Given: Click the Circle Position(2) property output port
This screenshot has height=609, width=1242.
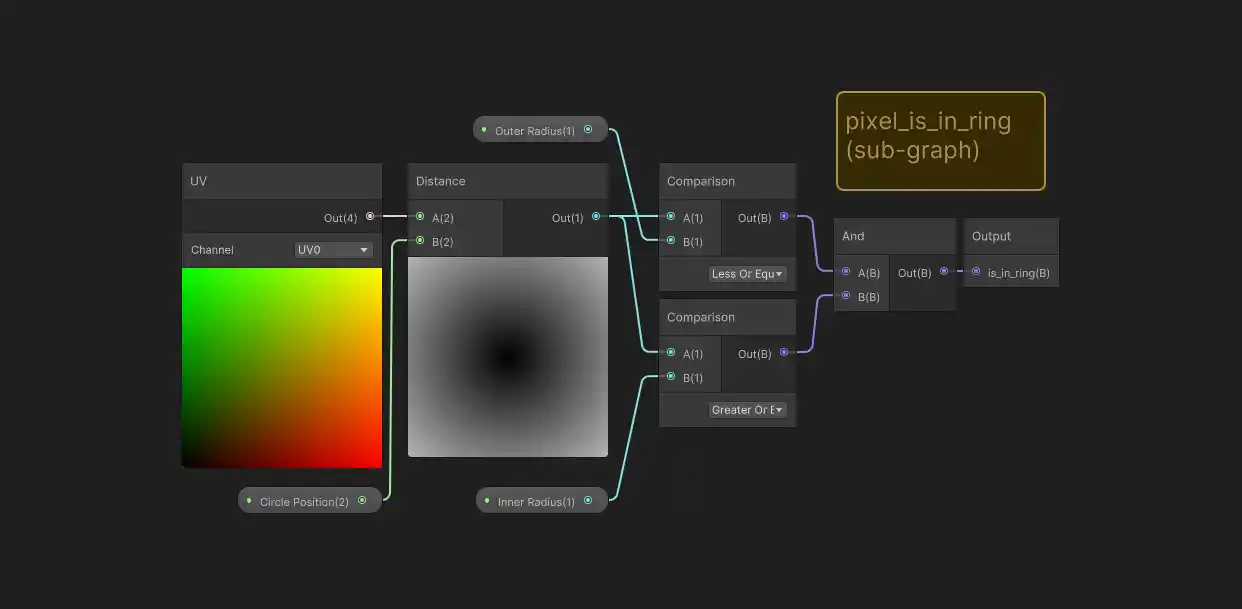Looking at the screenshot, I should (x=362, y=501).
